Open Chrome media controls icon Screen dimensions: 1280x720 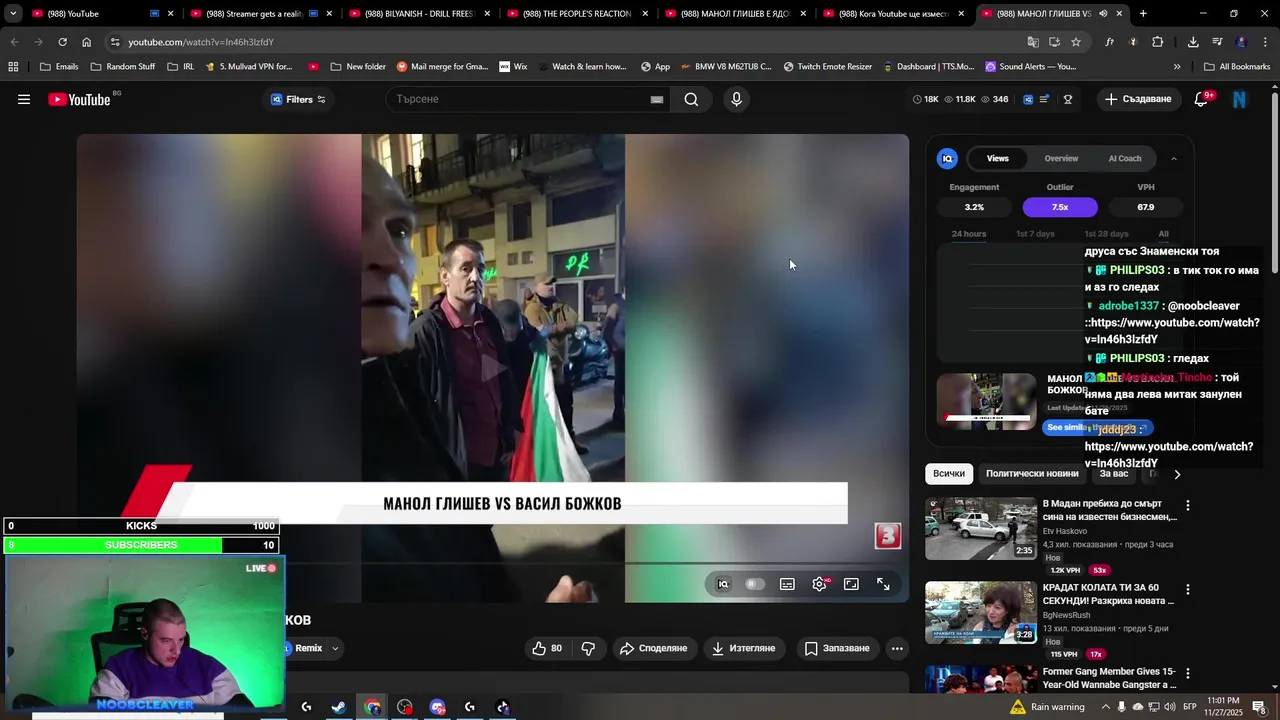tap(1217, 42)
